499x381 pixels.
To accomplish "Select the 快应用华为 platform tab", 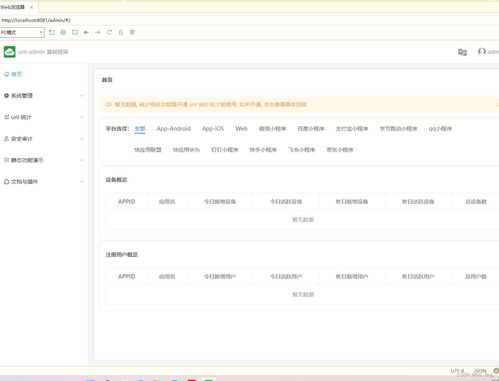I will pos(186,150).
